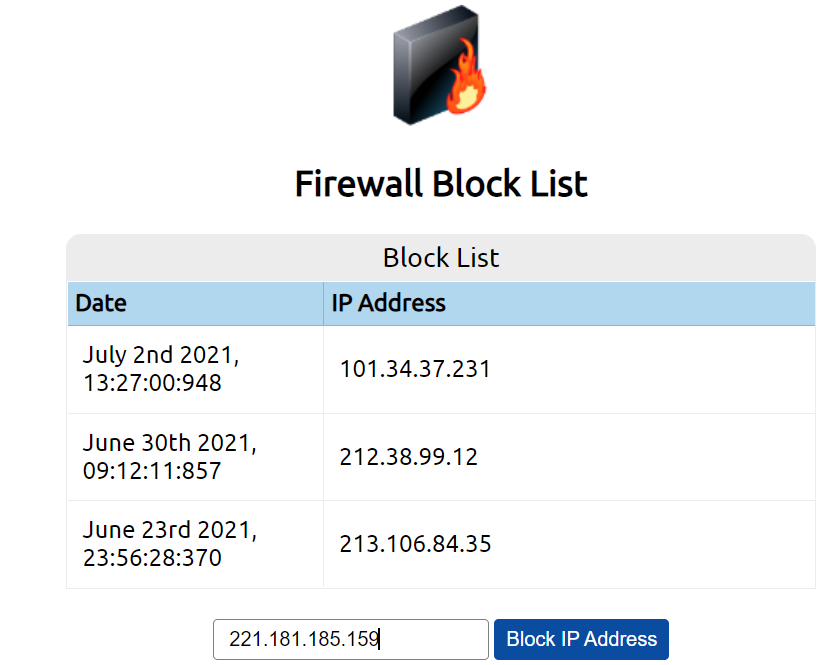Select the Date column header
Image resolution: width=826 pixels, height=665 pixels.
coord(195,304)
